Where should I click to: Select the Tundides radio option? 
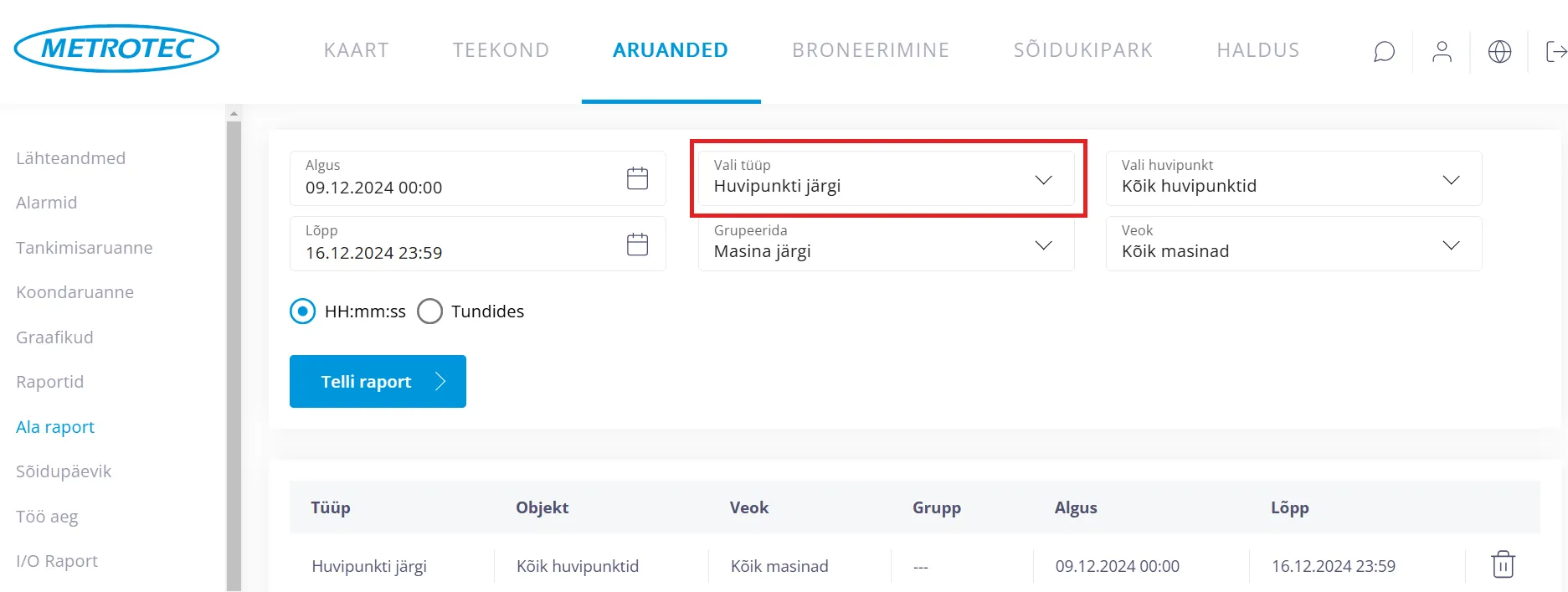(x=430, y=311)
